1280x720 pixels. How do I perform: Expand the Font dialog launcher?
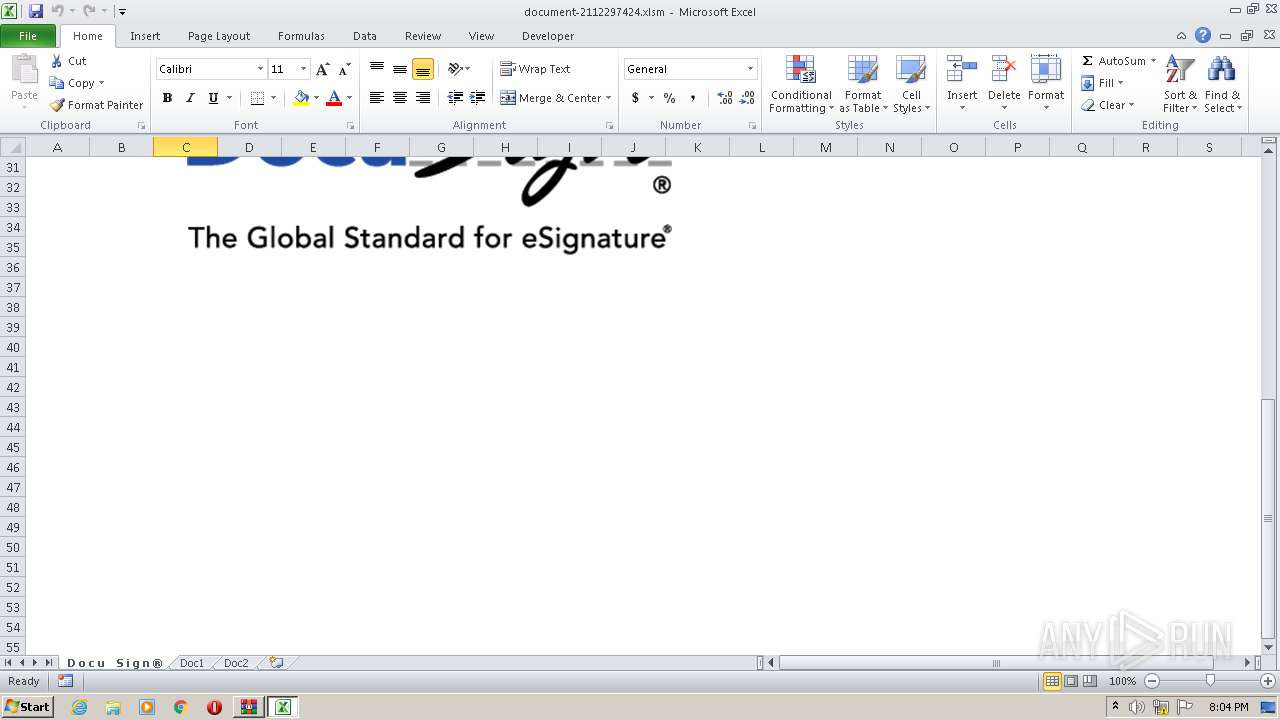tap(350, 126)
